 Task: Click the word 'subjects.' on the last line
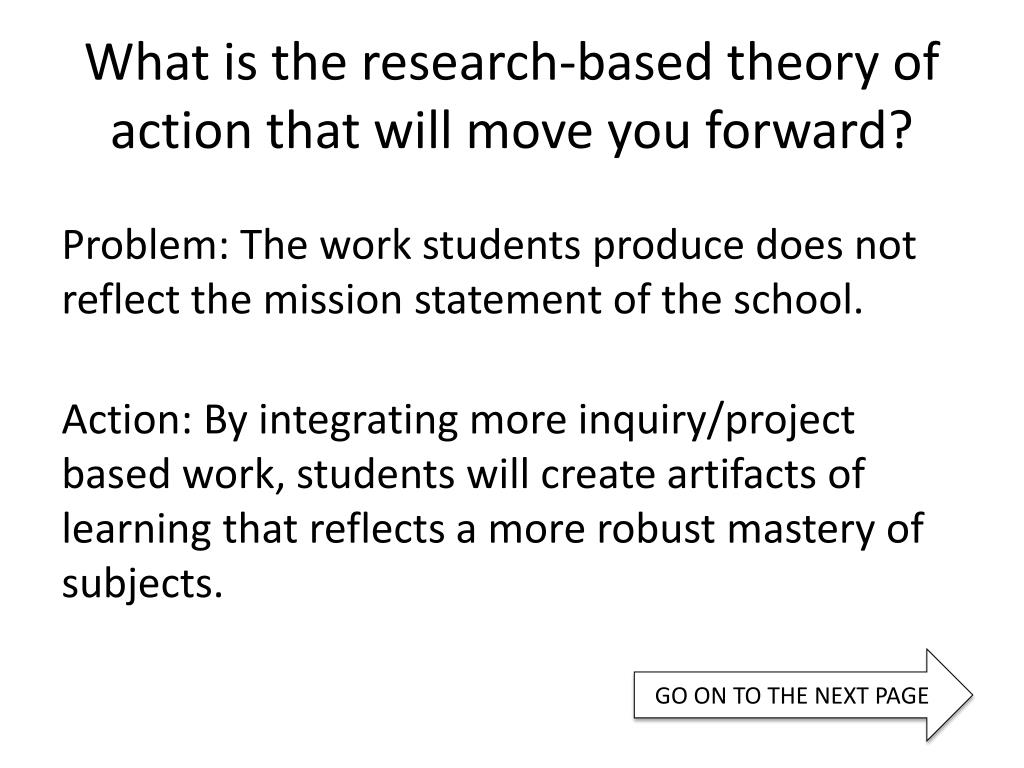(143, 583)
